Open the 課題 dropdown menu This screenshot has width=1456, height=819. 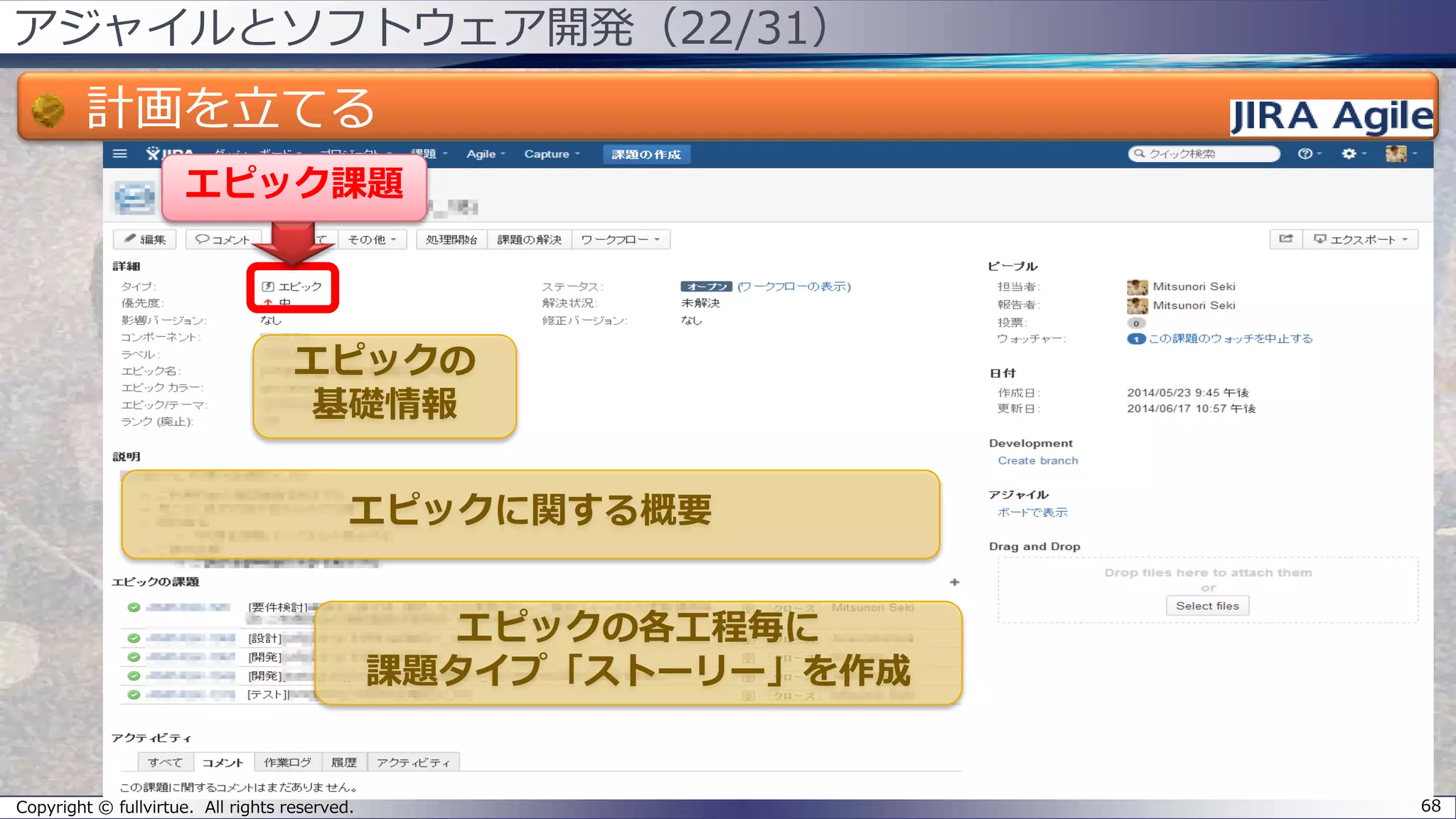(x=429, y=154)
